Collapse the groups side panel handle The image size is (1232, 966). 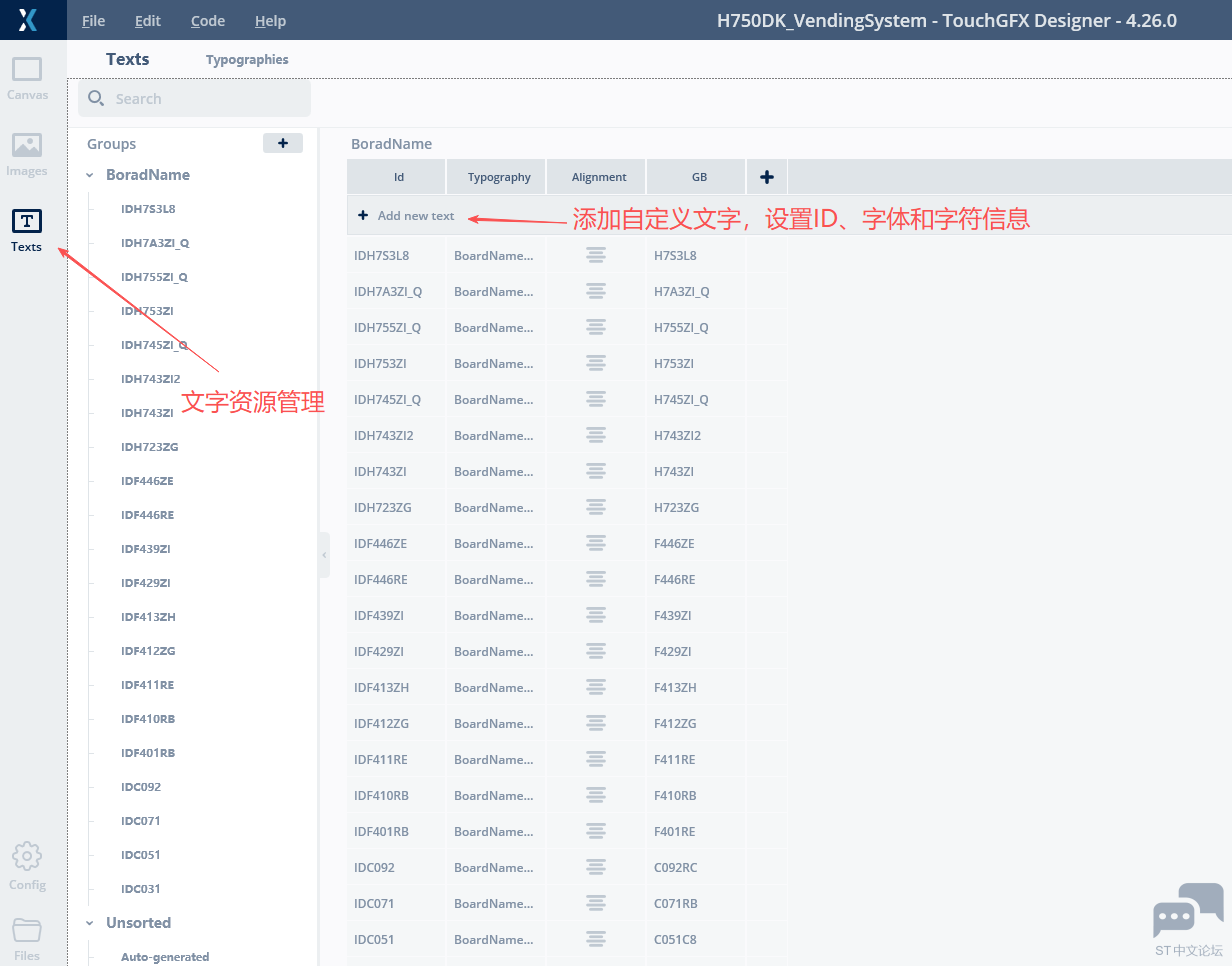(324, 555)
